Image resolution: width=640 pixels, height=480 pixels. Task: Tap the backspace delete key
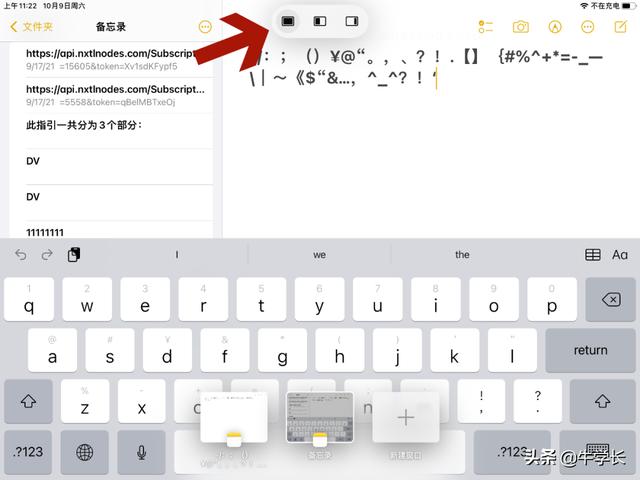611,300
